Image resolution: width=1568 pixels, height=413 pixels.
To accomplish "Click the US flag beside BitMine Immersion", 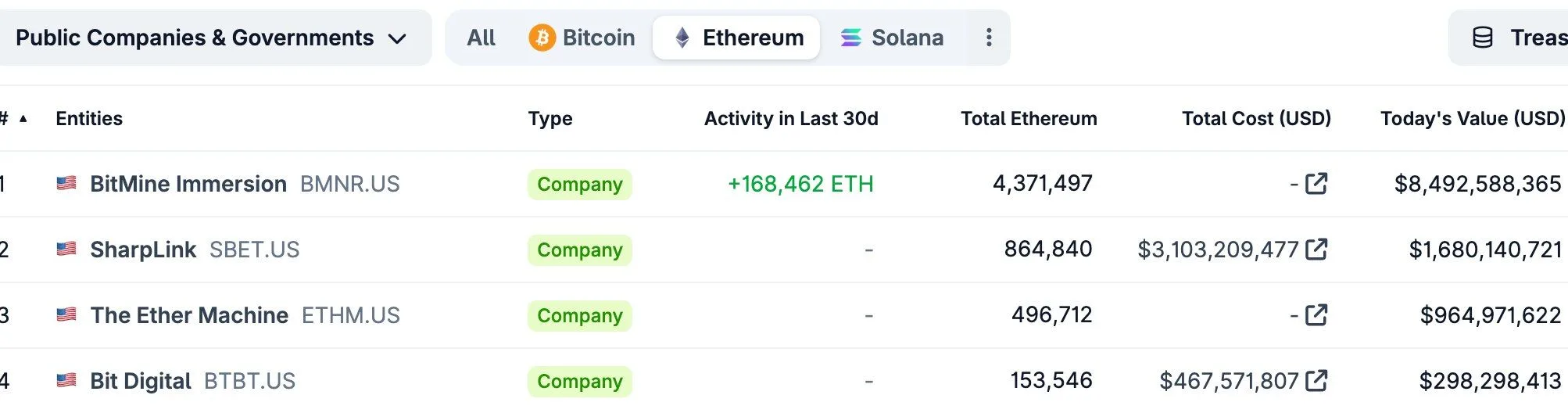I will pyautogui.click(x=66, y=184).
